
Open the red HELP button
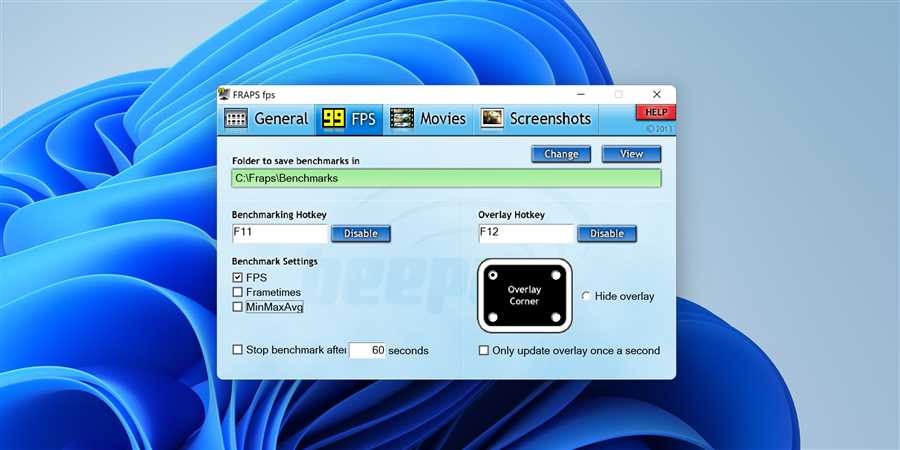(655, 112)
